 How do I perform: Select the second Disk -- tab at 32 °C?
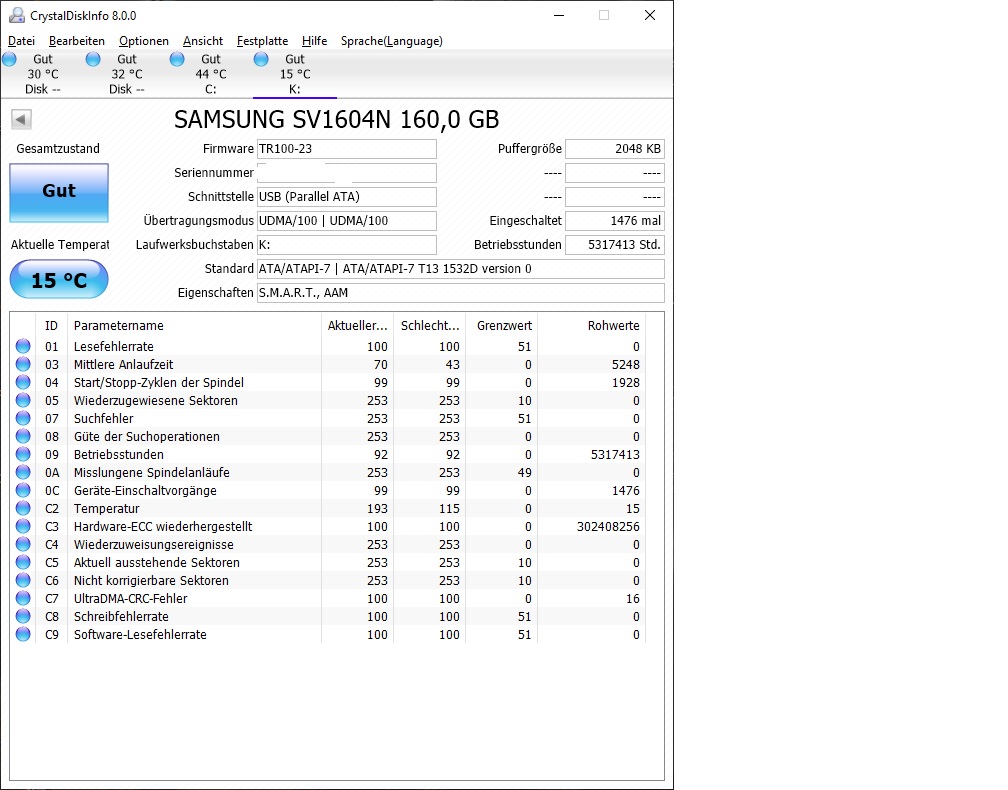(x=127, y=74)
